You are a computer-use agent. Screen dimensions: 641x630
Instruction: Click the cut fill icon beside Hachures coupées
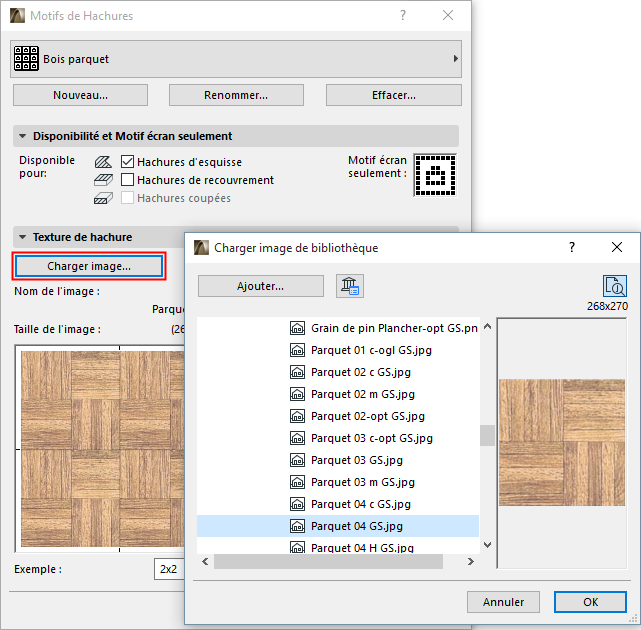click(x=103, y=198)
